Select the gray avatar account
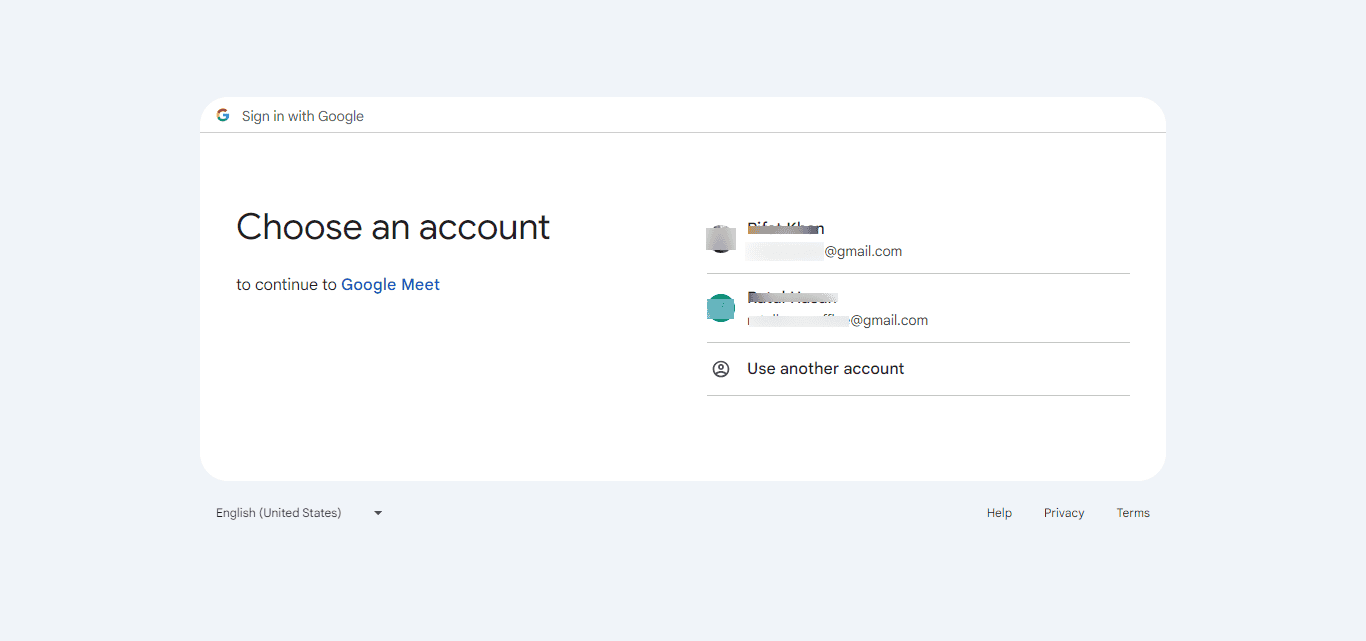Viewport: 1366px width, 641px height. click(918, 239)
